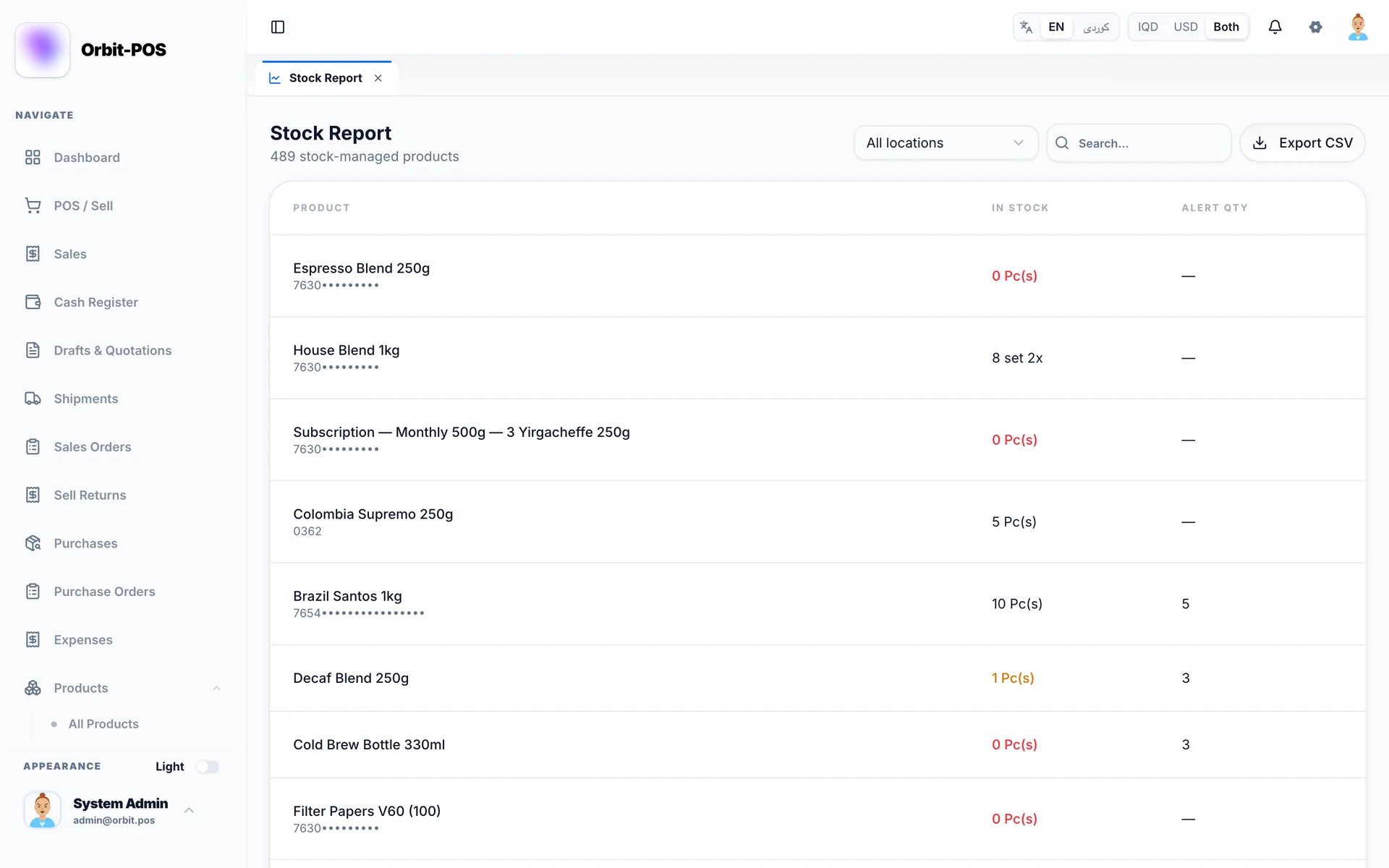
Task: Click the top-right user avatar
Action: (1358, 27)
